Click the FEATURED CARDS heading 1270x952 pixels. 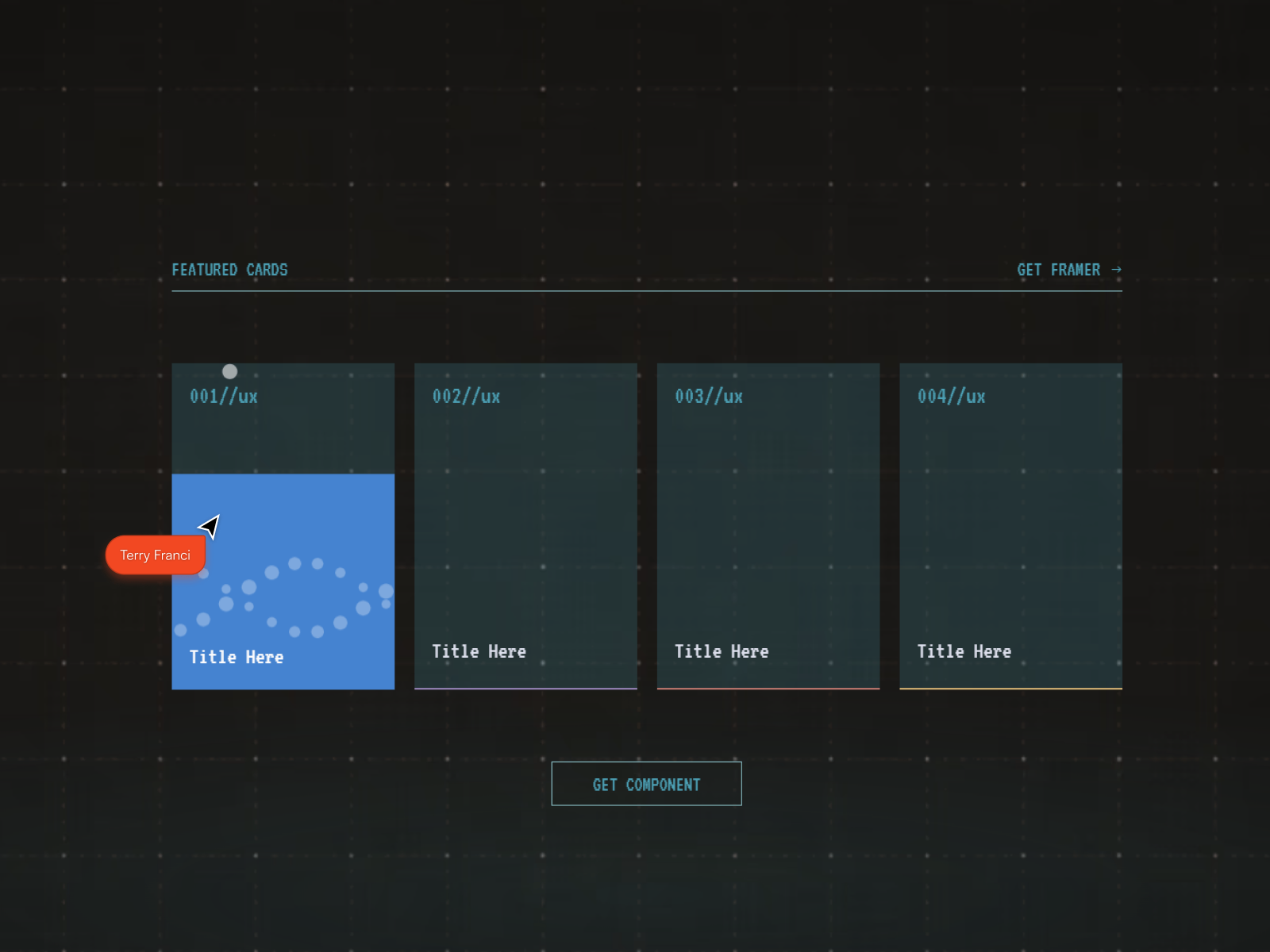(x=229, y=270)
